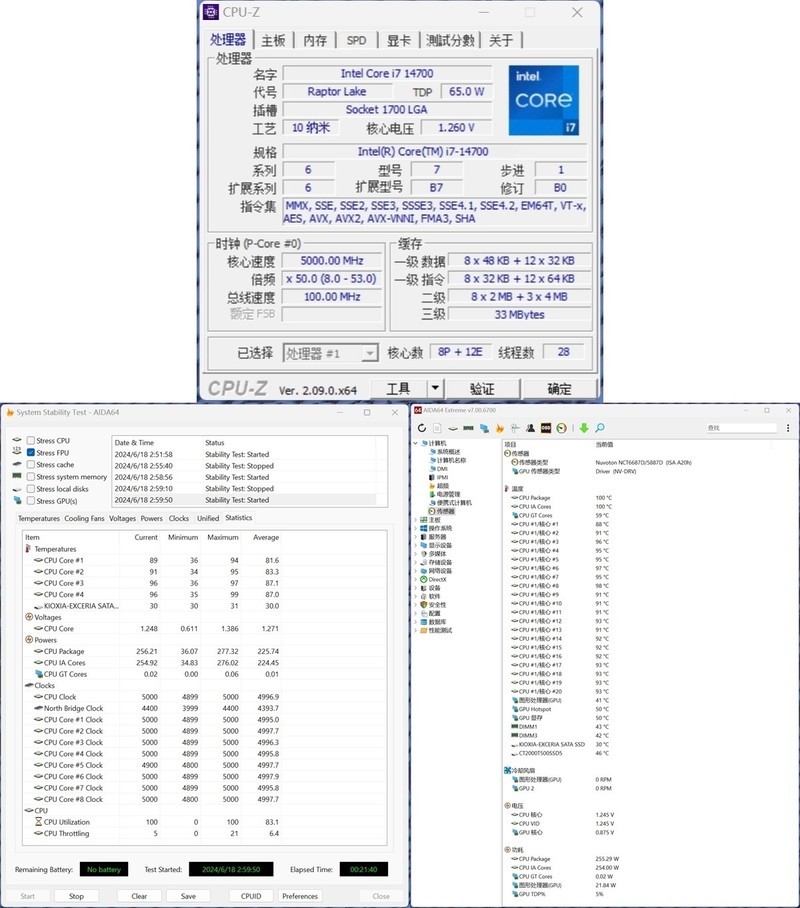Screen dimensions: 800x908
Task: Click the user profile toolbar icon in AIDA64
Action: point(530,428)
